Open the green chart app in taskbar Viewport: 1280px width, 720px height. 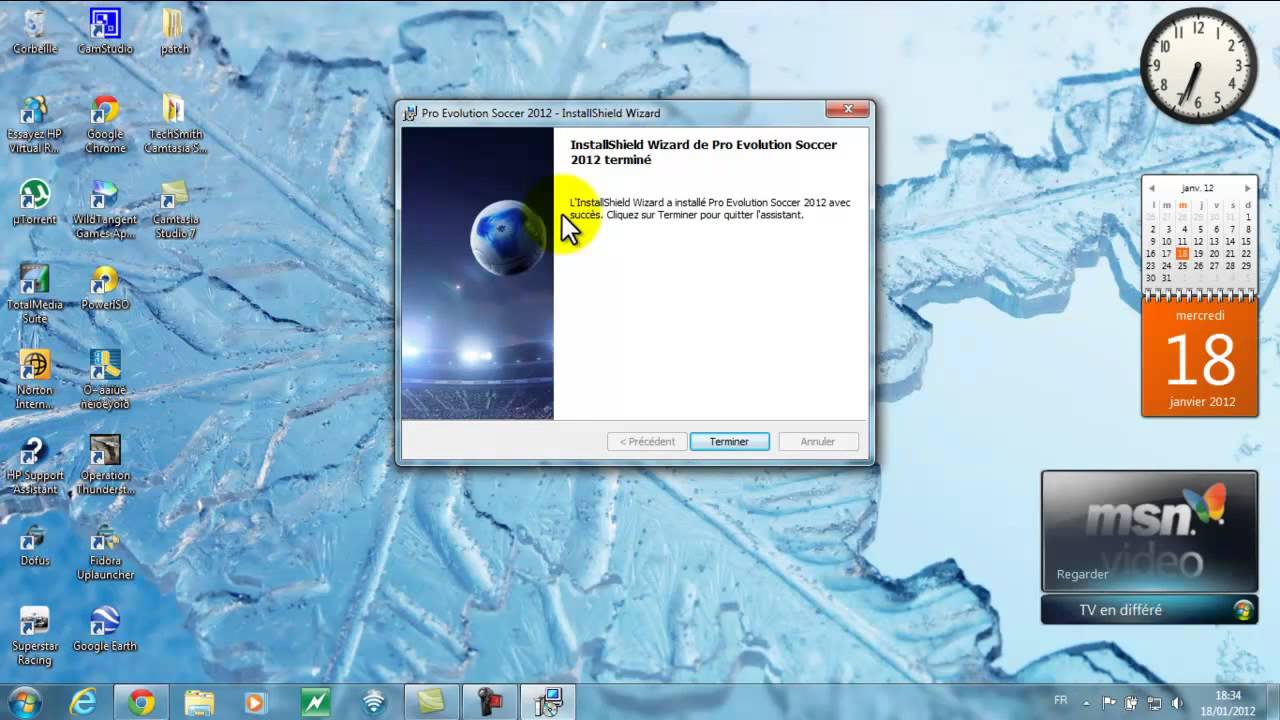click(x=315, y=702)
